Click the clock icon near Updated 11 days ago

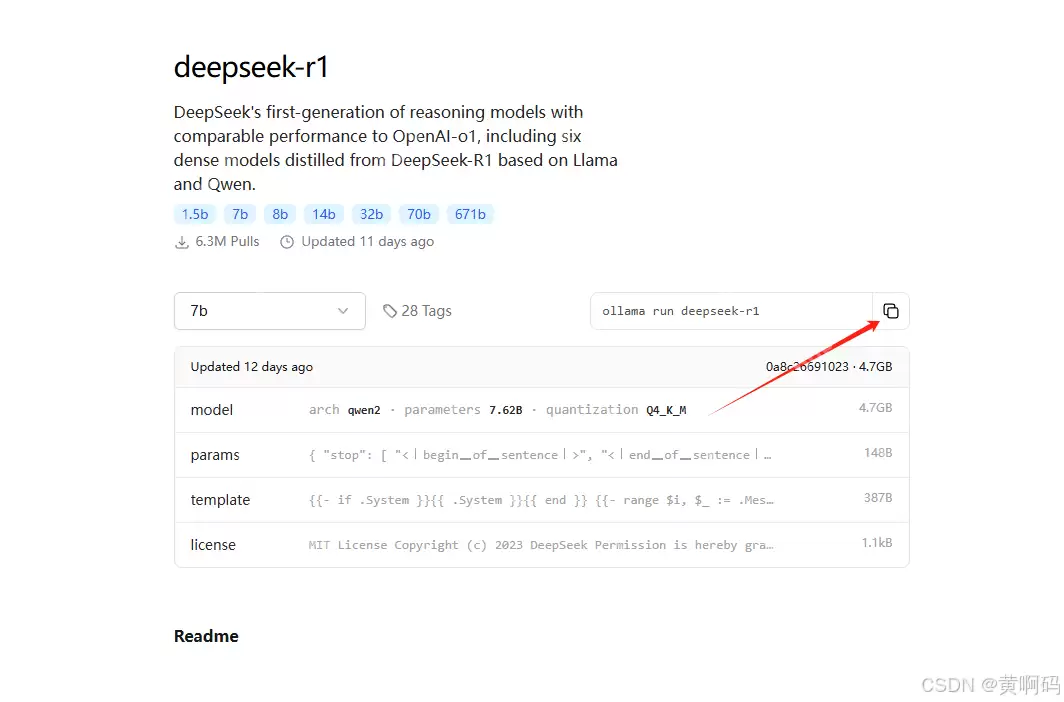pyautogui.click(x=287, y=241)
